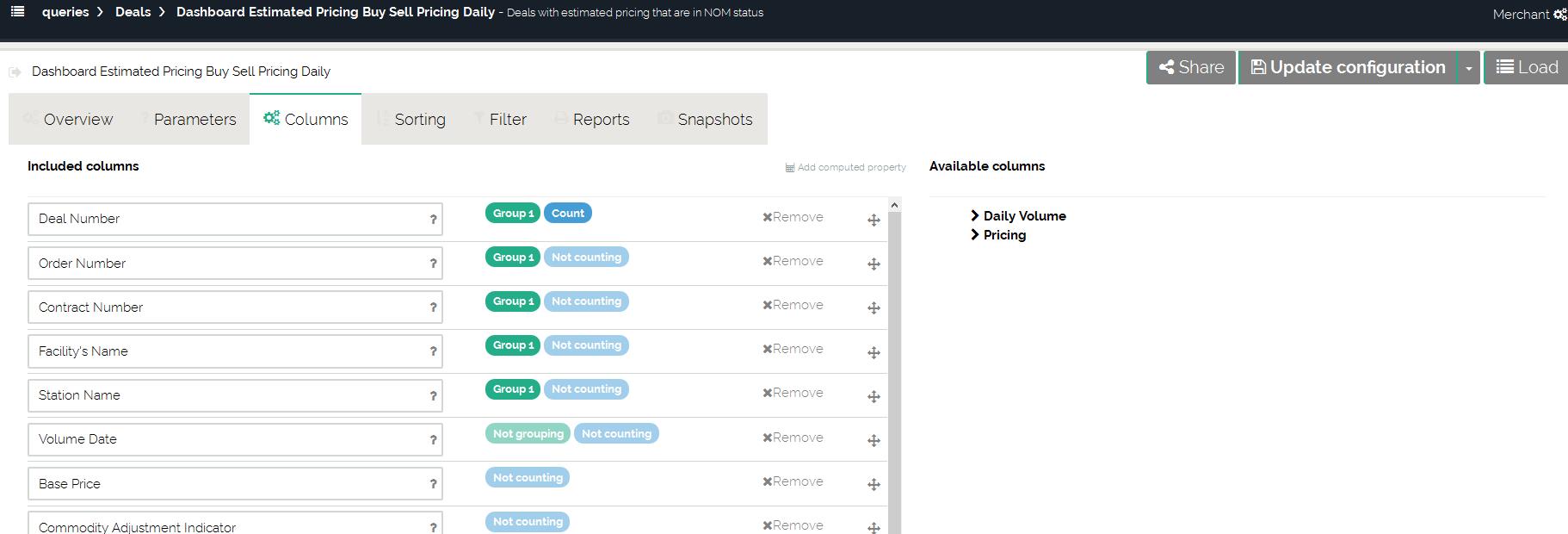Click the export arrow icon beside query title
This screenshot has width=1568, height=534.
click(15, 71)
